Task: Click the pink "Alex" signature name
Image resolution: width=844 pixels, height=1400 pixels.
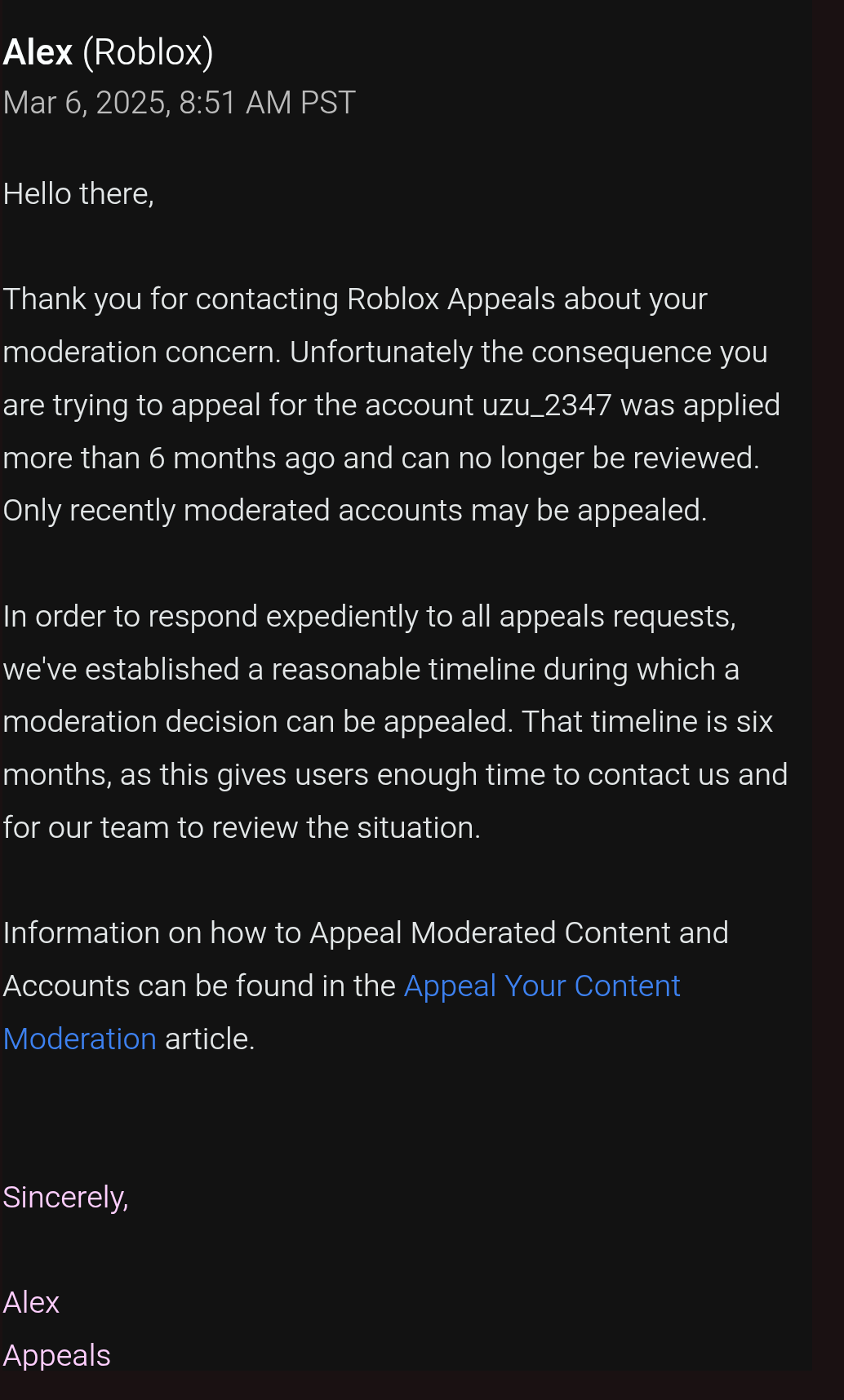Action: (31, 1302)
